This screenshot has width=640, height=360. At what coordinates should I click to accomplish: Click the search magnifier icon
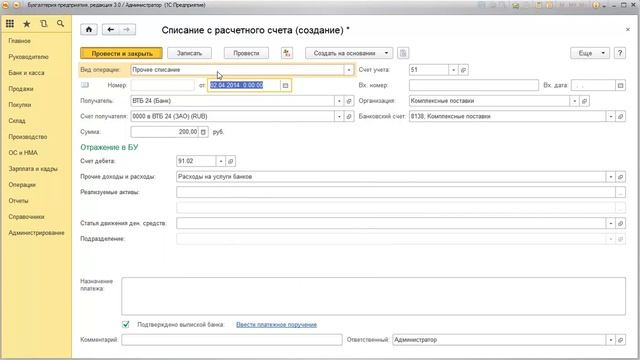pos(60,24)
